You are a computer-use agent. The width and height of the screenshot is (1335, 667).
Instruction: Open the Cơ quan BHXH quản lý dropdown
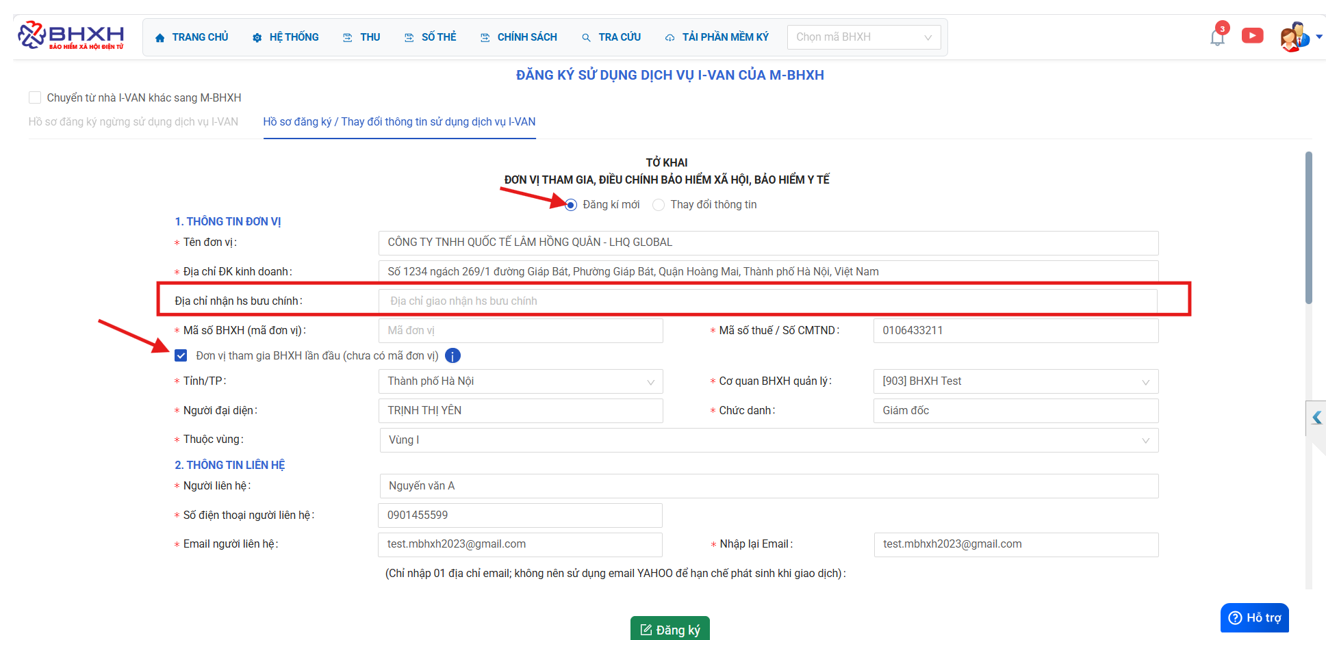pos(1015,382)
